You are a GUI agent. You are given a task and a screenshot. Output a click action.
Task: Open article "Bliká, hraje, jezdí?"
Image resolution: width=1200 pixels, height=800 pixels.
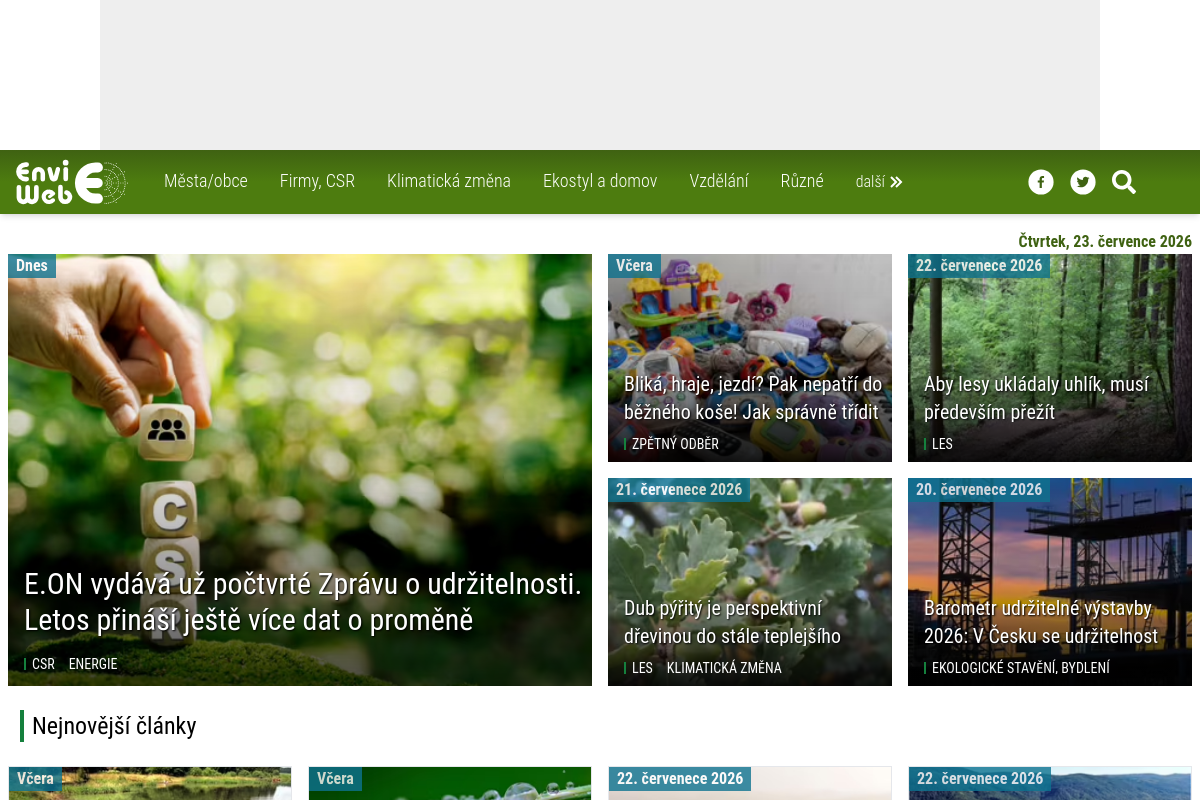[x=753, y=398]
